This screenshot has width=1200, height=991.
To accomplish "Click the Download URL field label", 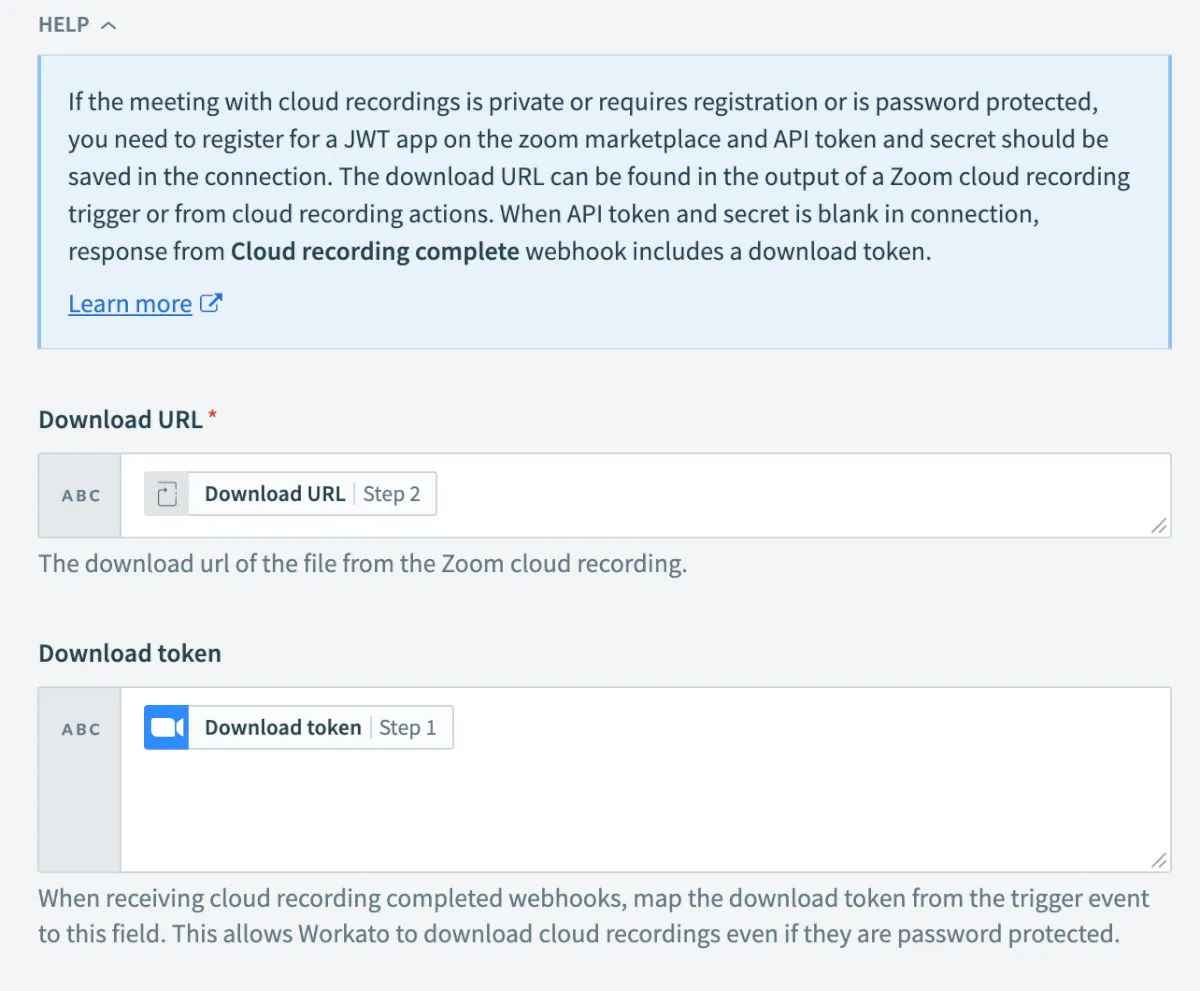I will click(120, 420).
